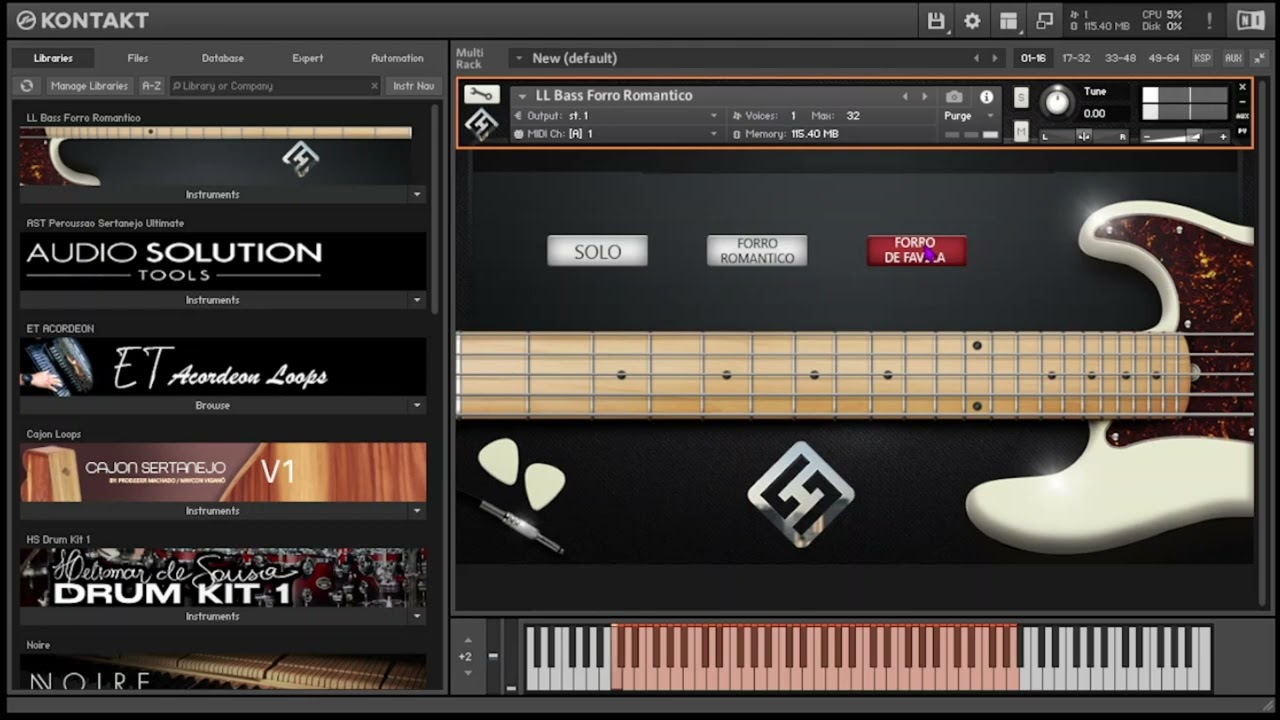The width and height of the screenshot is (1280, 720).
Task: Switch to the Expert tab
Action: click(307, 58)
